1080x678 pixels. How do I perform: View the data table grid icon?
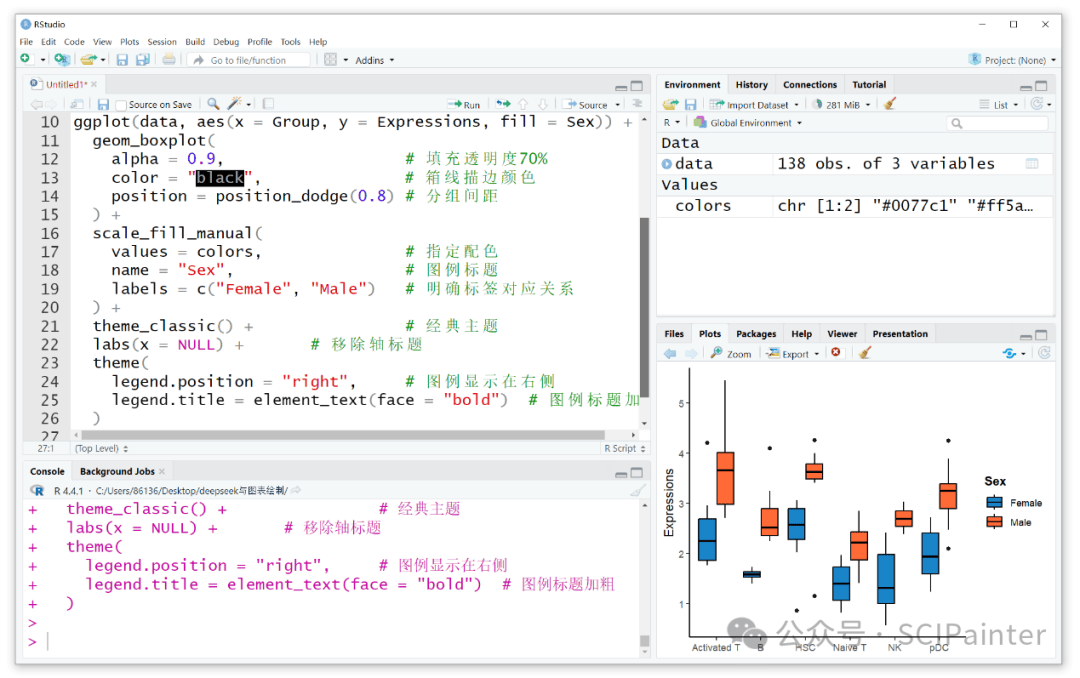pos(1032,163)
